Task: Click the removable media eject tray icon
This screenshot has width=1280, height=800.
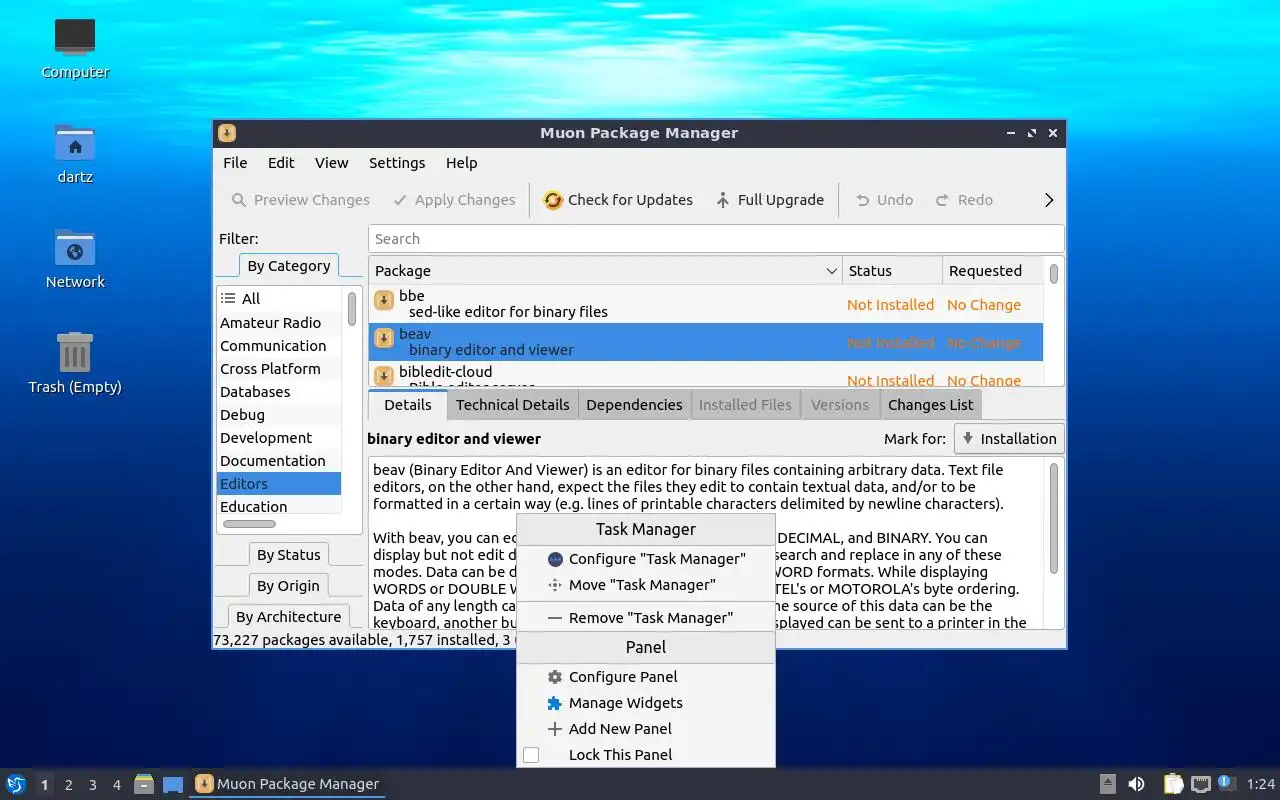Action: 1107,784
